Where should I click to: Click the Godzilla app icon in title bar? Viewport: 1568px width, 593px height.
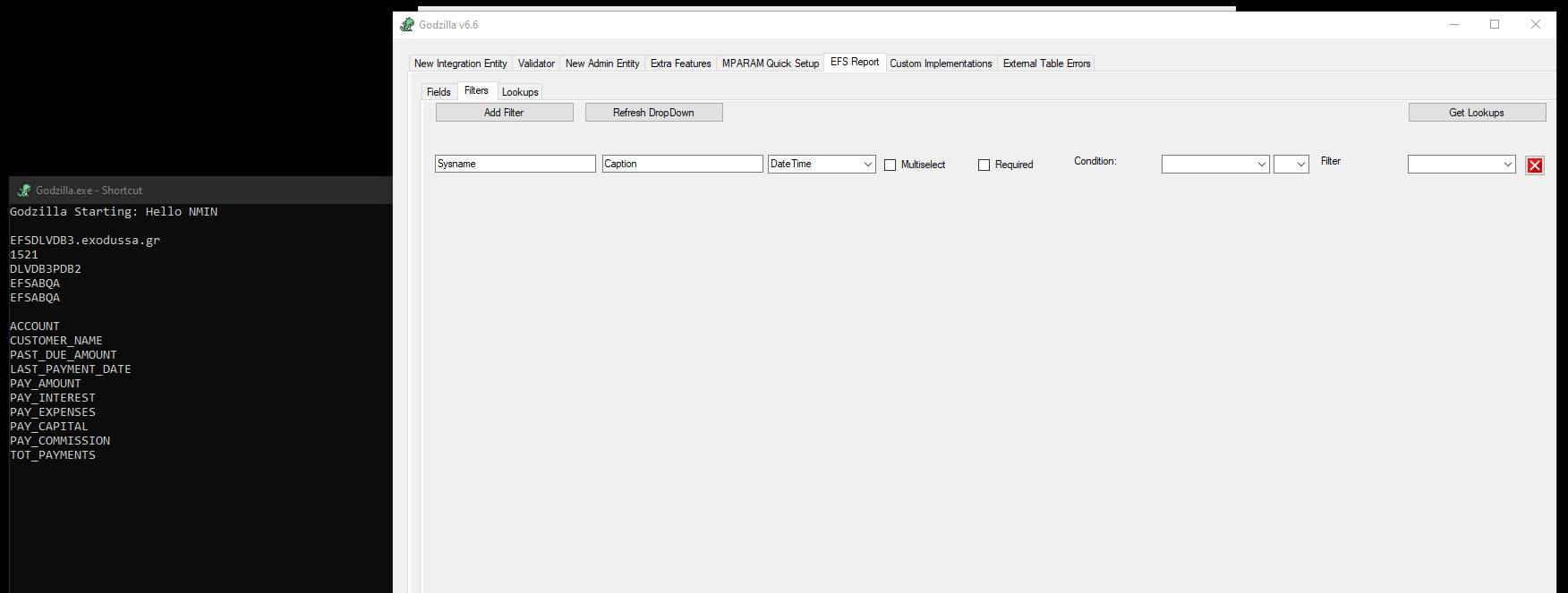(x=407, y=25)
